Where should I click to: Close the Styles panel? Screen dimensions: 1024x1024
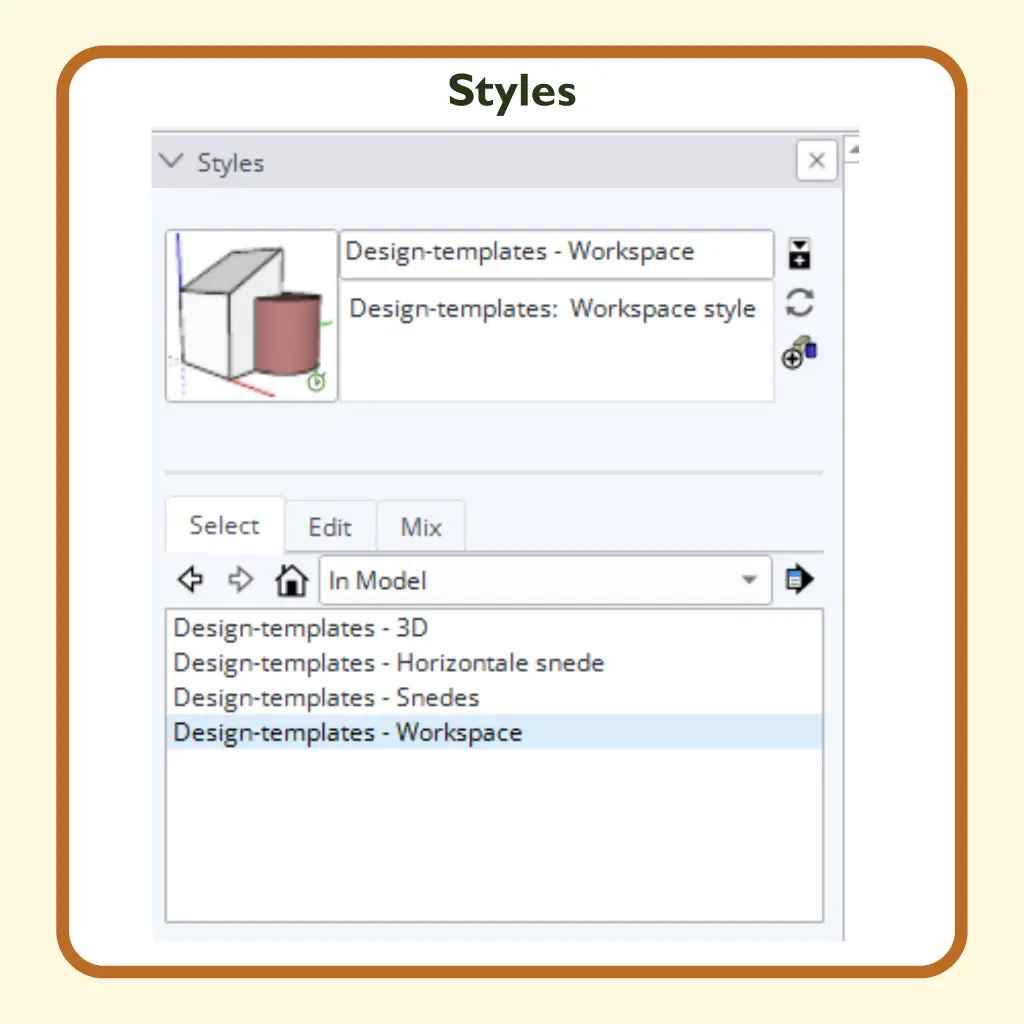(x=816, y=160)
